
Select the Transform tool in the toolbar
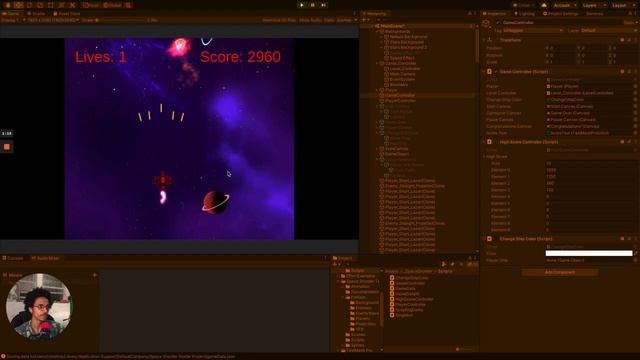click(61, 5)
